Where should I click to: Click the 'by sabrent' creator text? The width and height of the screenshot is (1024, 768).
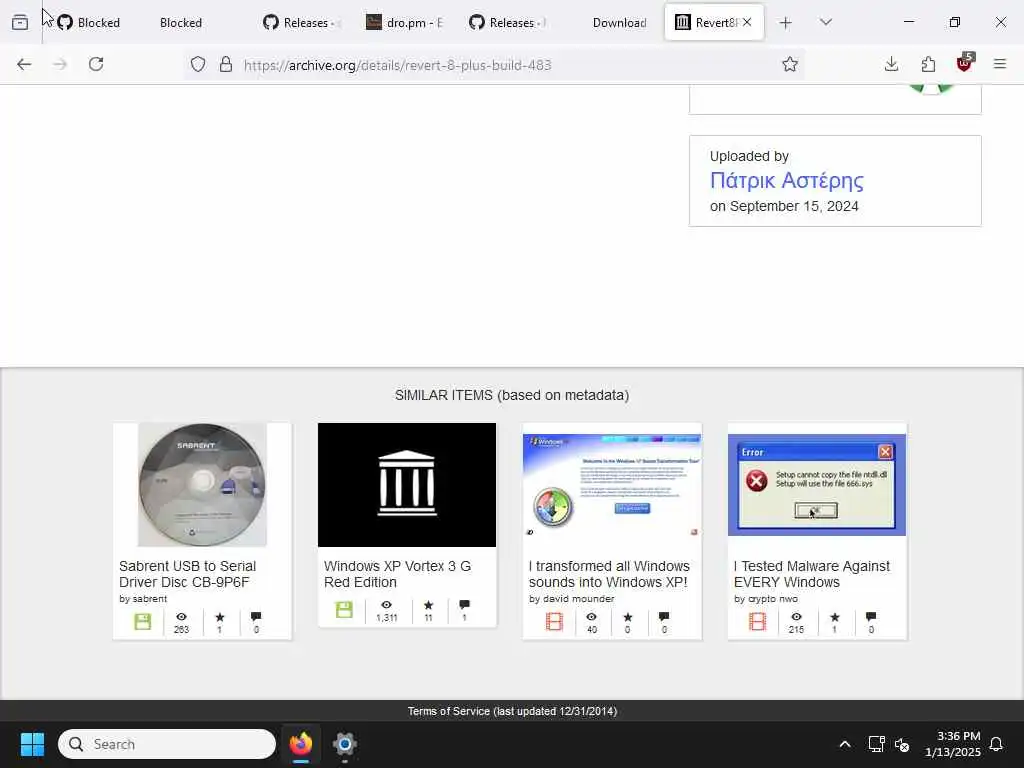[143, 598]
